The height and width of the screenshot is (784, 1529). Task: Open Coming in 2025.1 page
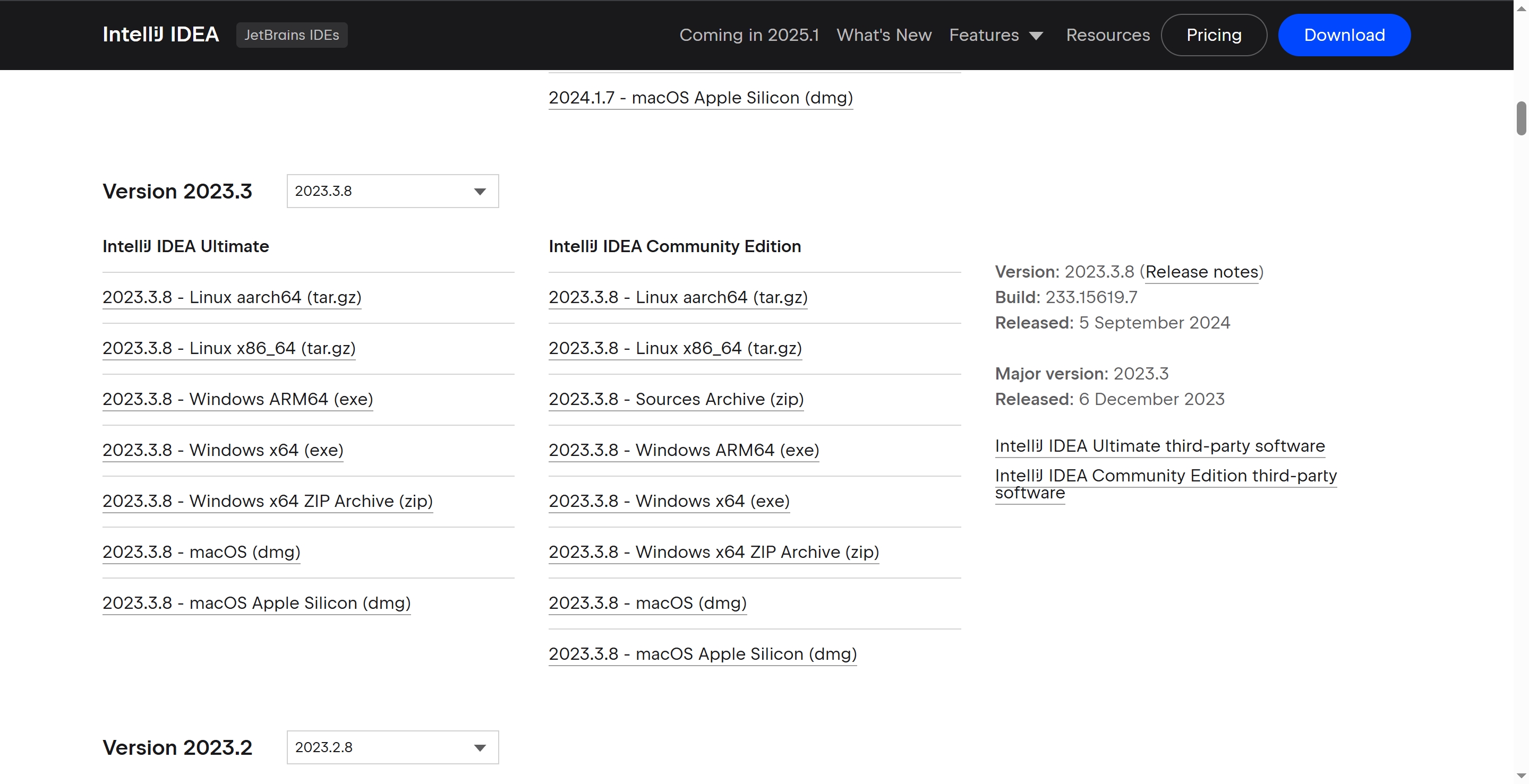click(x=748, y=35)
